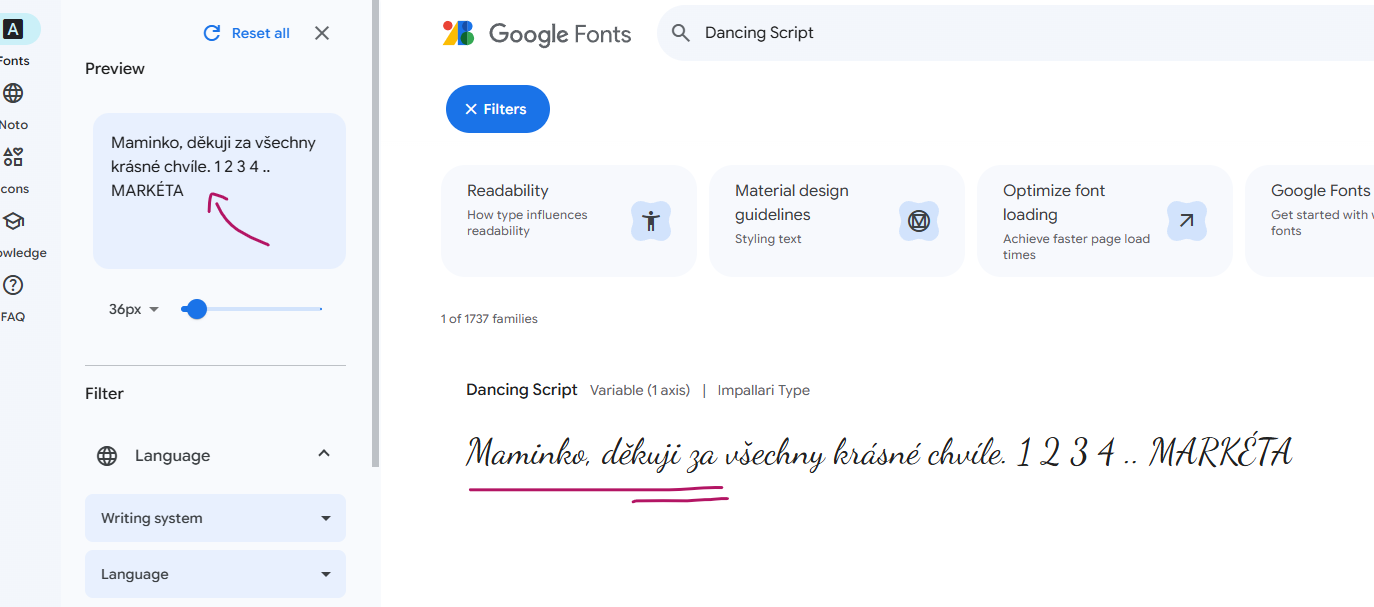Open the Knowledge graduation cap icon
This screenshot has width=1374, height=607.
(x=13, y=221)
